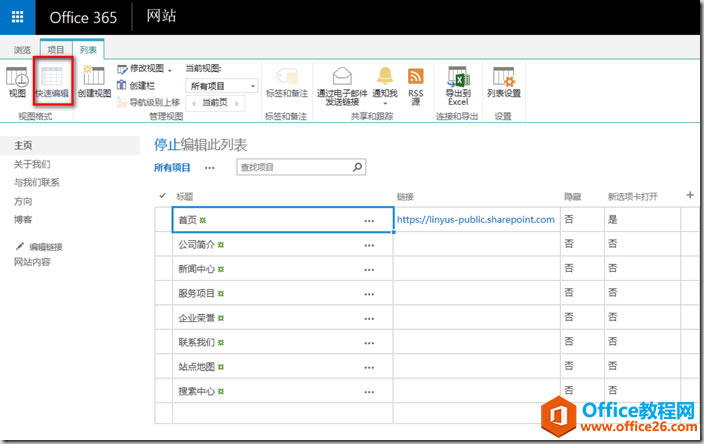704x444 pixels.
Task: Open ellipsis menu for 公司简介 row
Action: click(369, 245)
